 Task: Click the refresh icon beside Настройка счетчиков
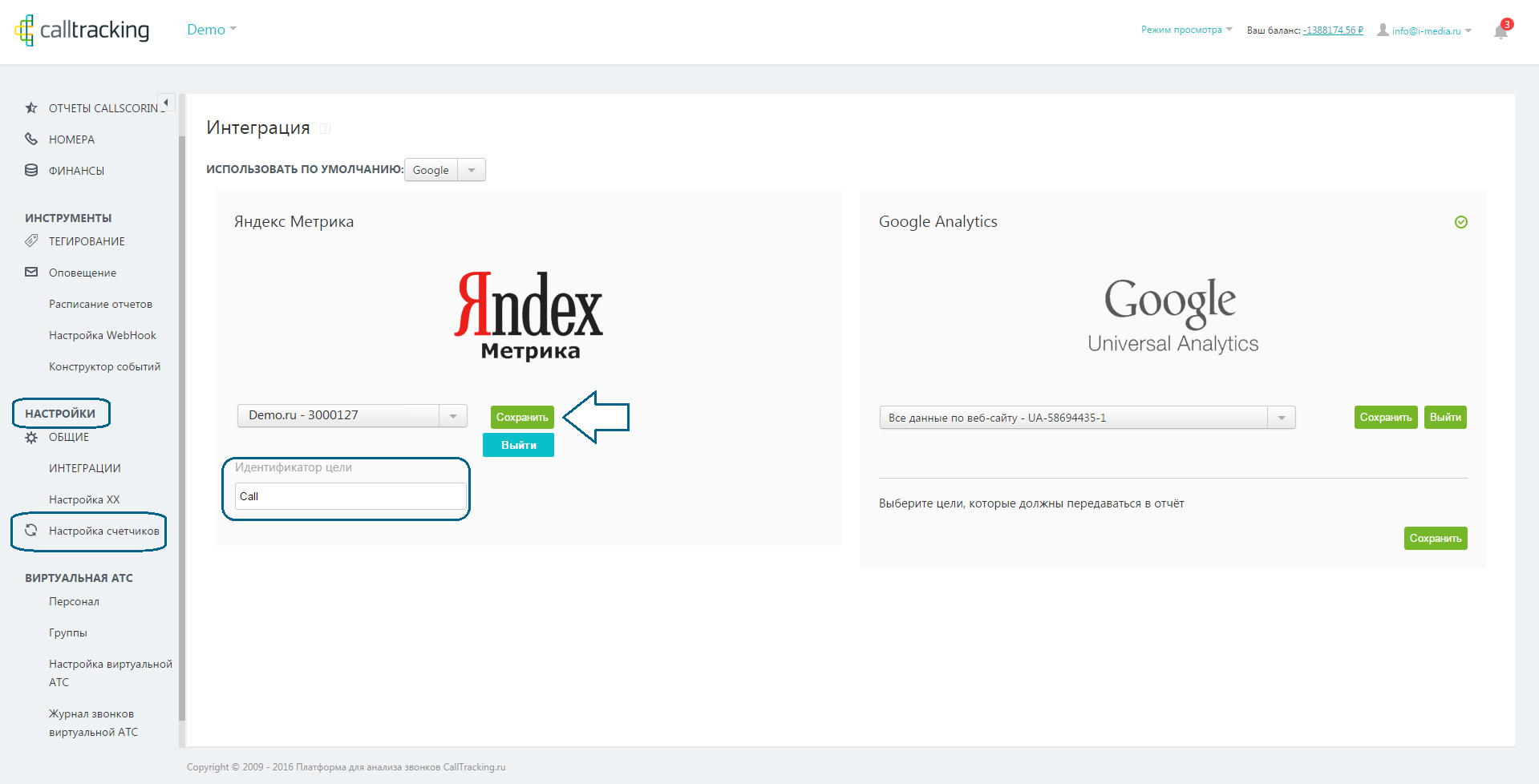point(31,530)
